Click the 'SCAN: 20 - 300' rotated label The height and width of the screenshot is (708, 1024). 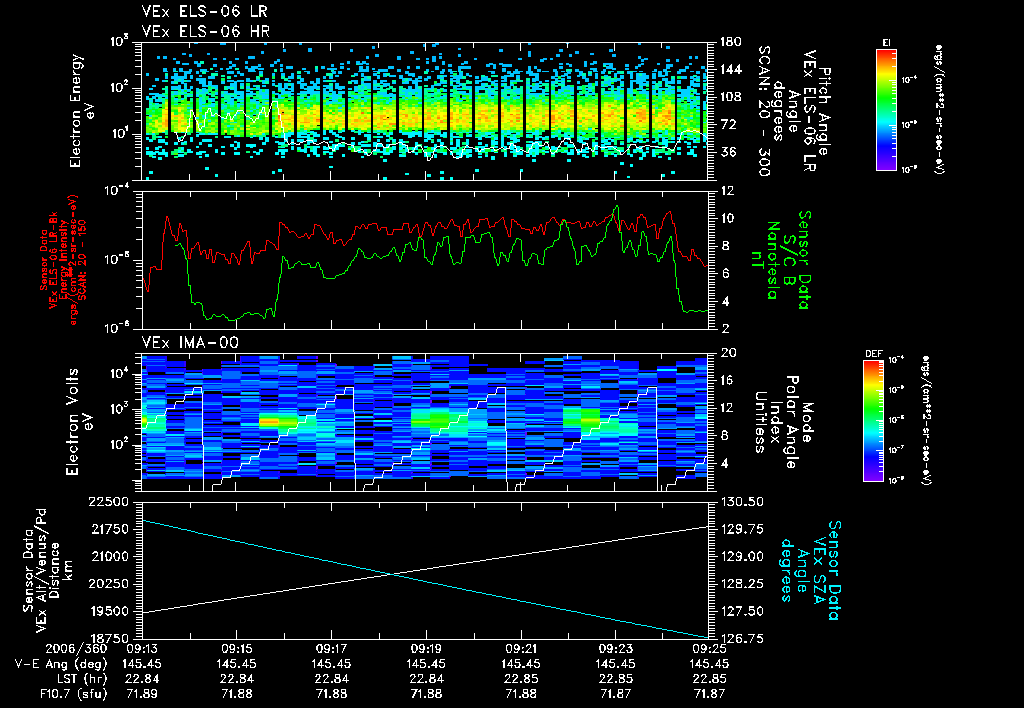(763, 111)
